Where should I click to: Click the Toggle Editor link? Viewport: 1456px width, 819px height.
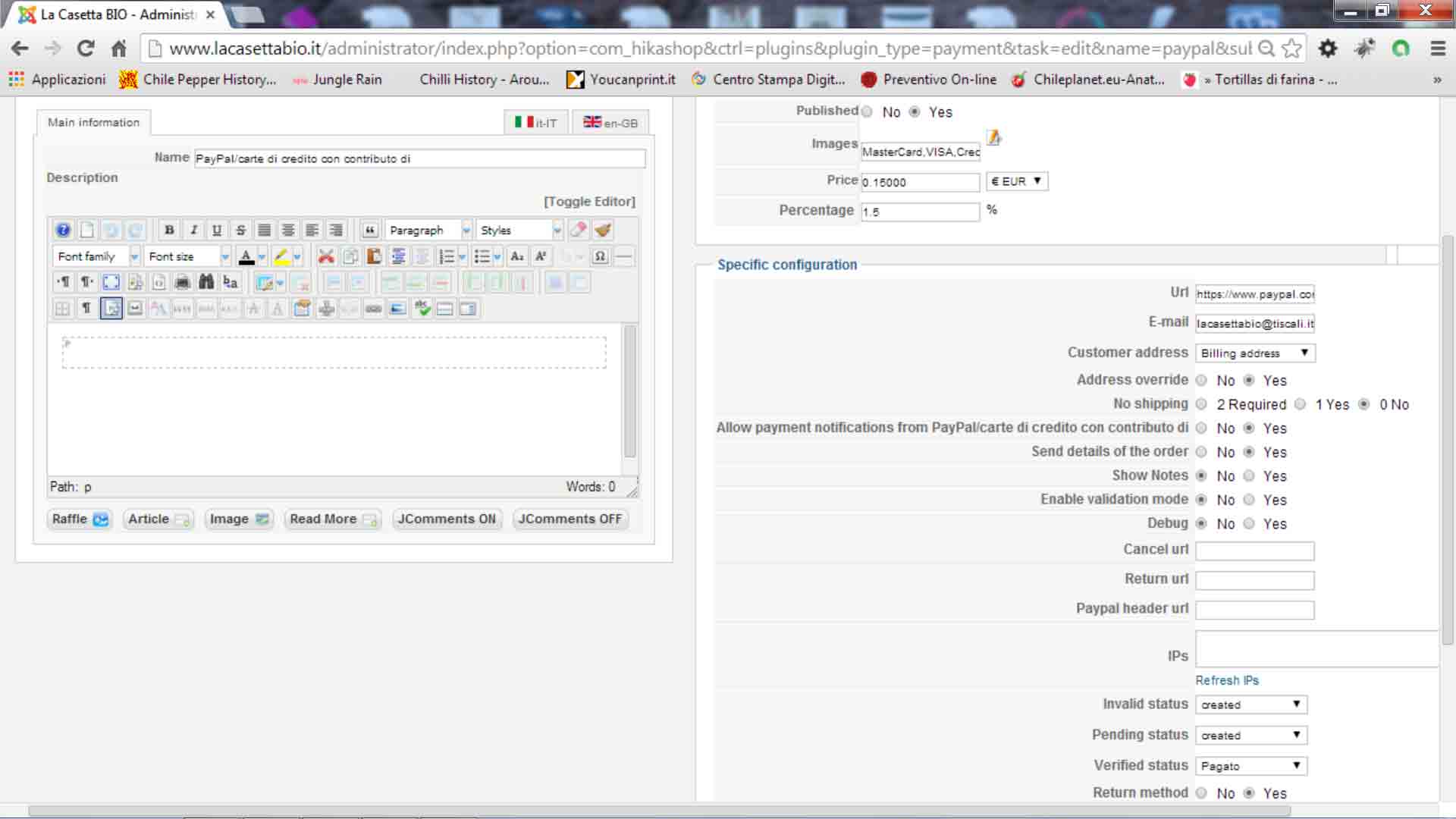coord(589,201)
